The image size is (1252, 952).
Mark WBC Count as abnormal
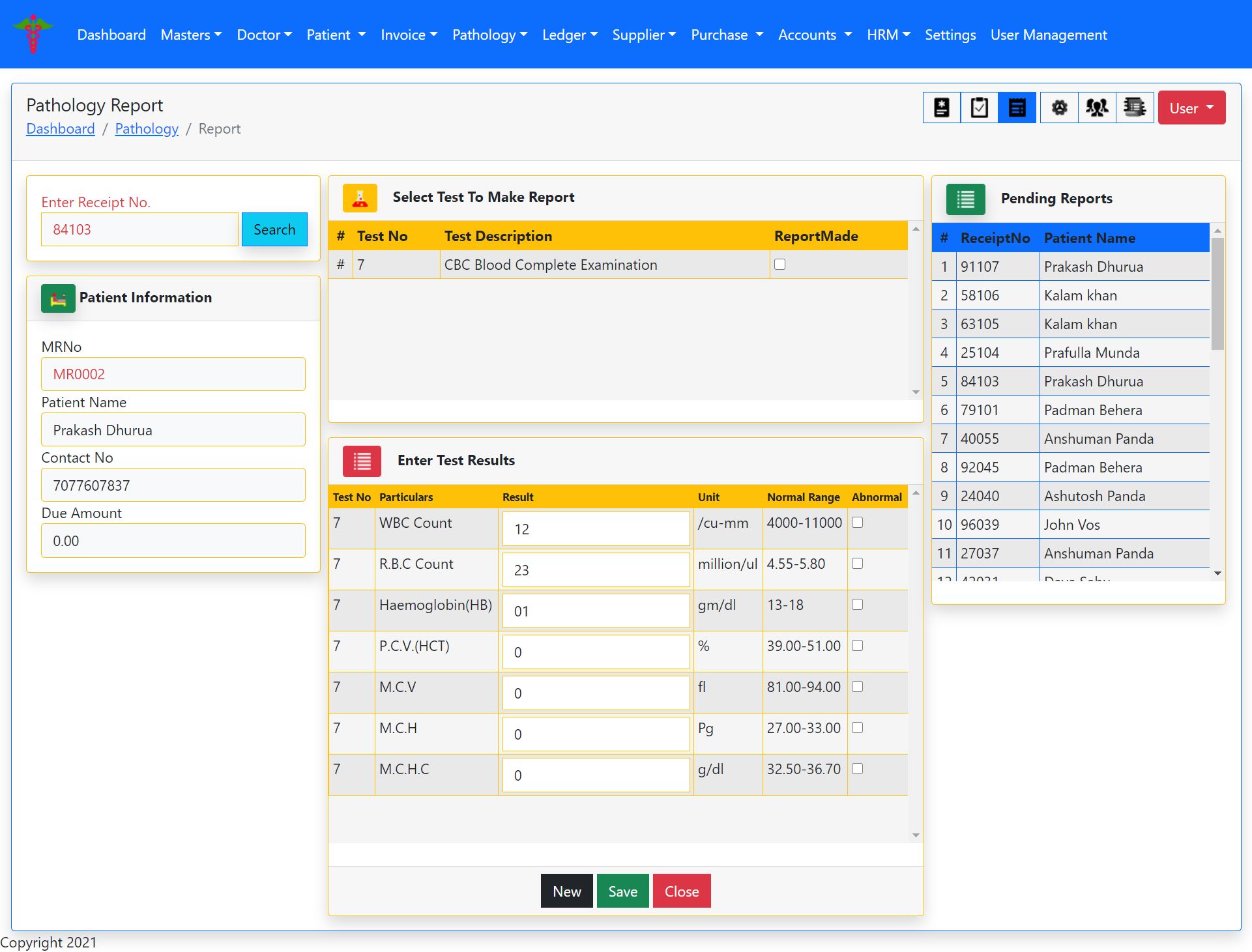coord(857,523)
